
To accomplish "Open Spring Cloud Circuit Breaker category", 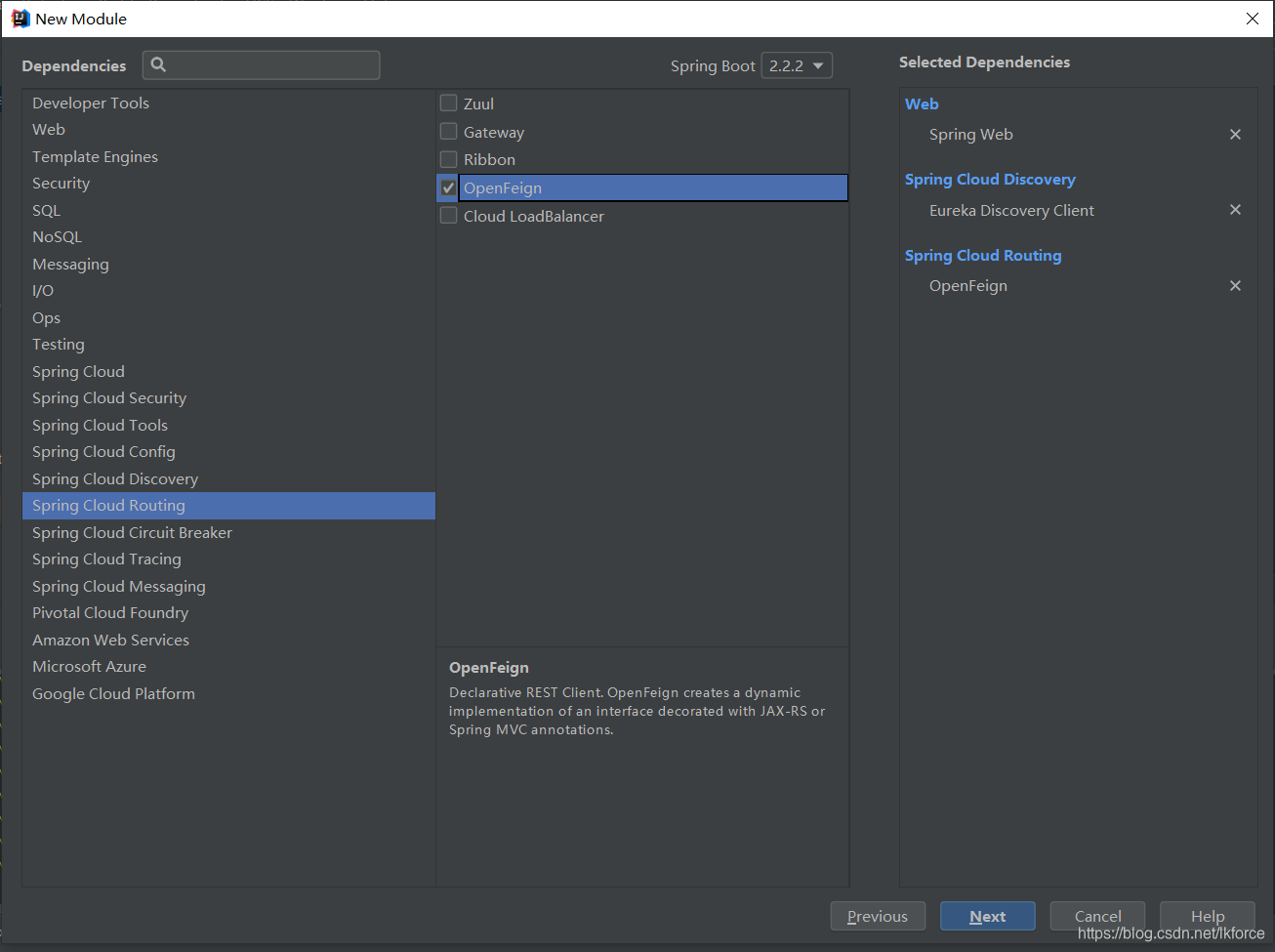I will click(228, 532).
